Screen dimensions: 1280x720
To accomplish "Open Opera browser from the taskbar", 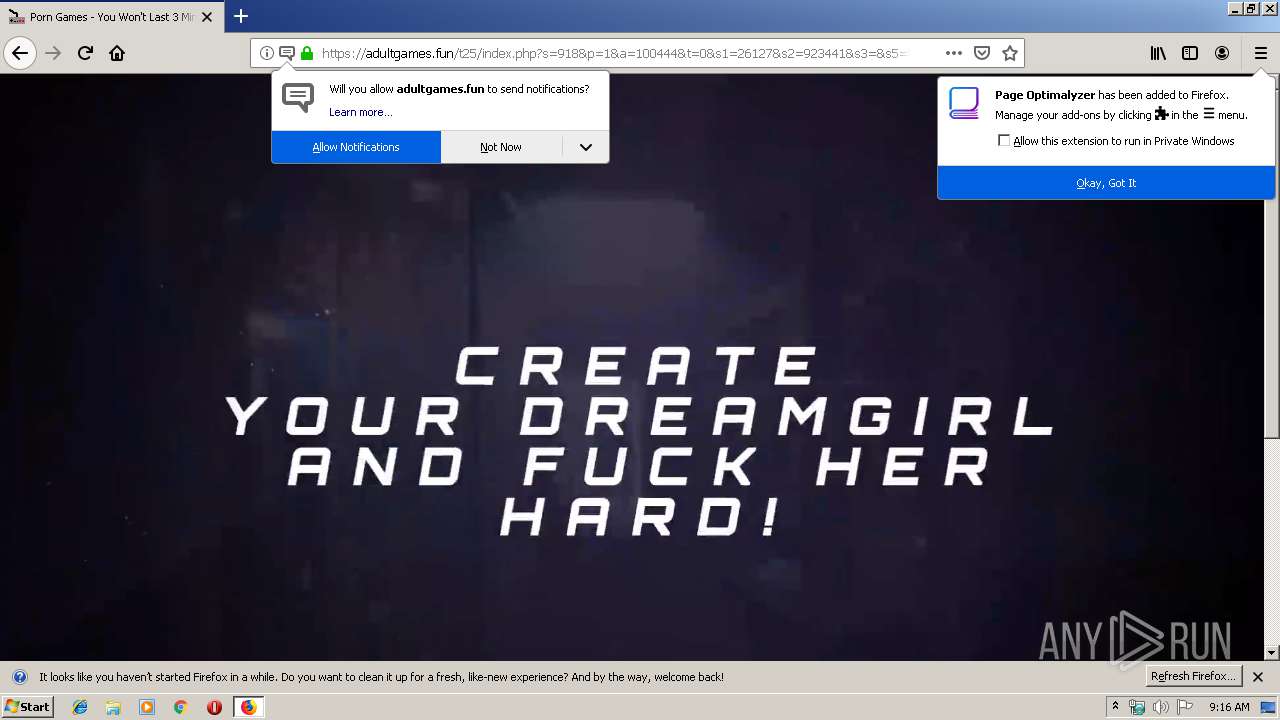I will pyautogui.click(x=214, y=707).
